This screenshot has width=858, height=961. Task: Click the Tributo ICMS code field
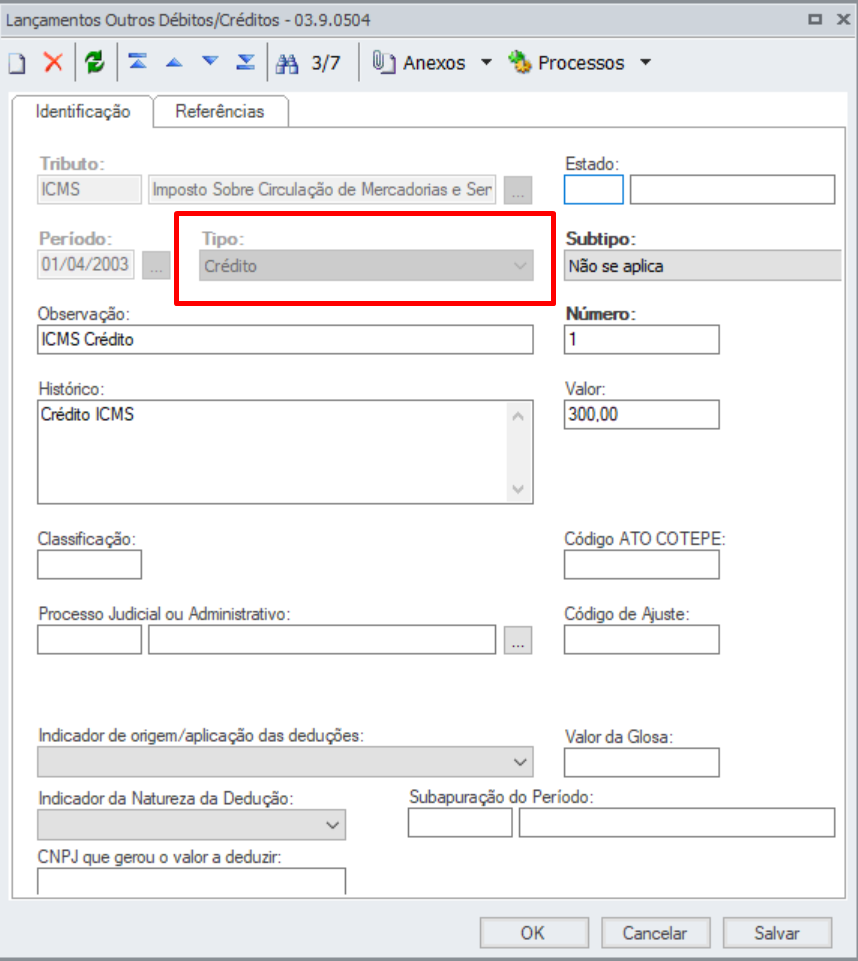89,189
